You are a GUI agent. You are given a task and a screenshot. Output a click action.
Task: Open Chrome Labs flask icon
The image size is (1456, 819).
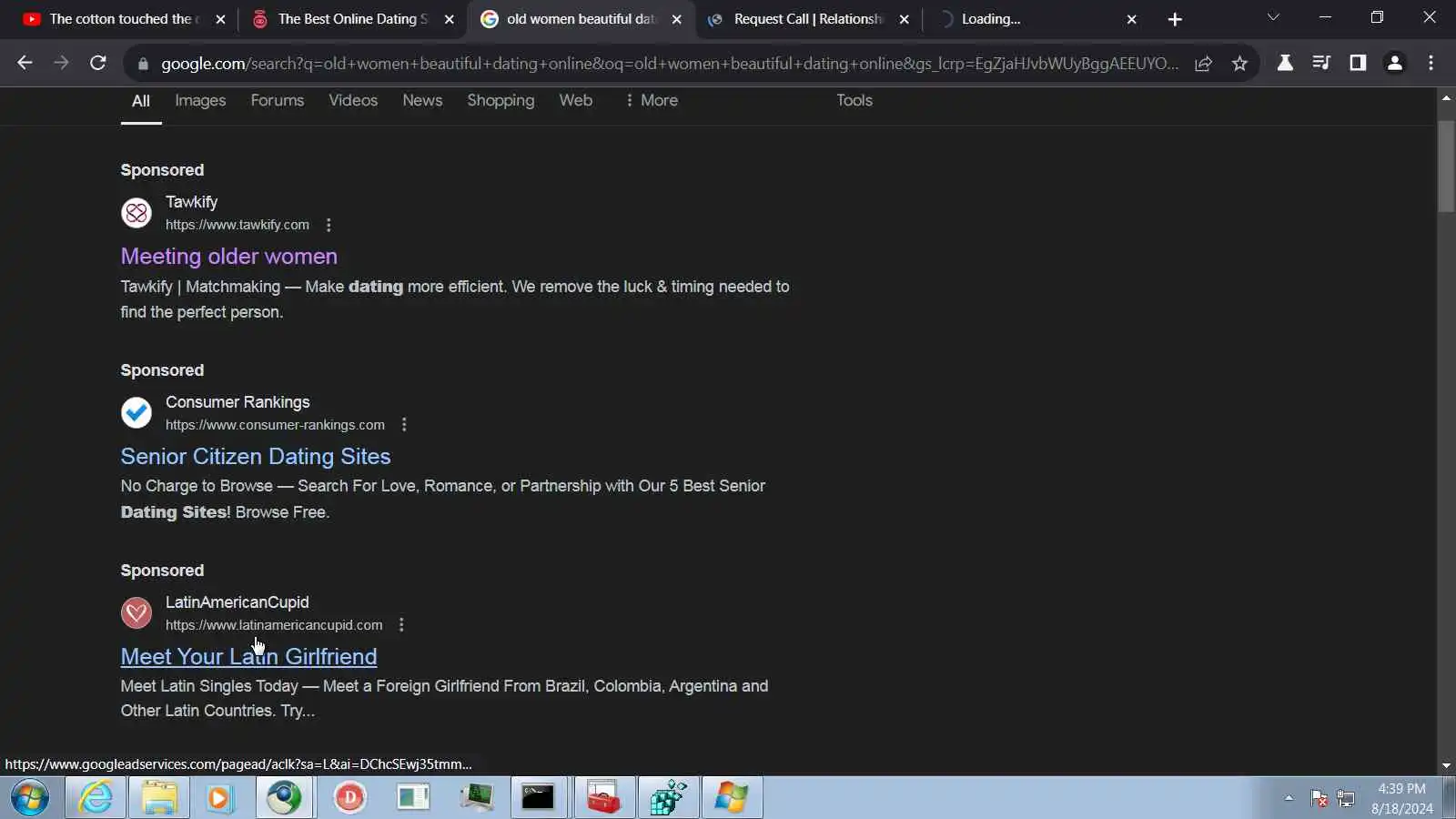click(x=1285, y=63)
